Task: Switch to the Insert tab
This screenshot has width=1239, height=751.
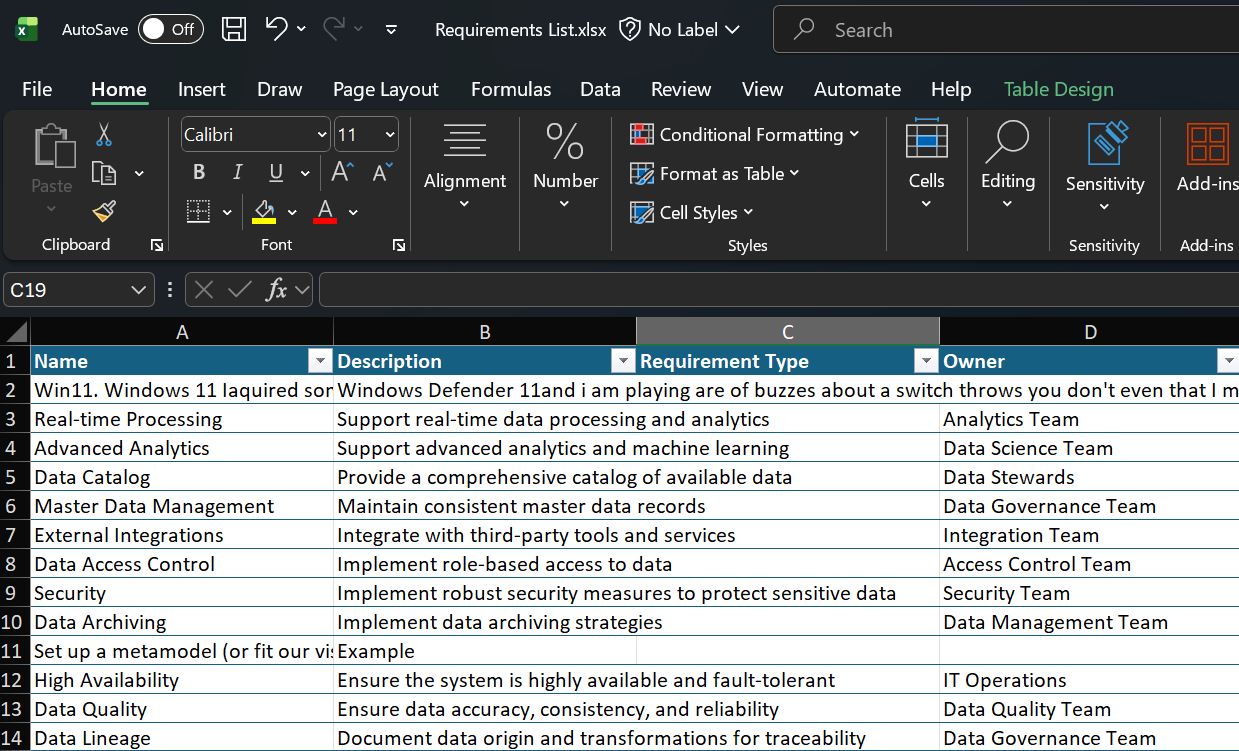Action: click(202, 89)
